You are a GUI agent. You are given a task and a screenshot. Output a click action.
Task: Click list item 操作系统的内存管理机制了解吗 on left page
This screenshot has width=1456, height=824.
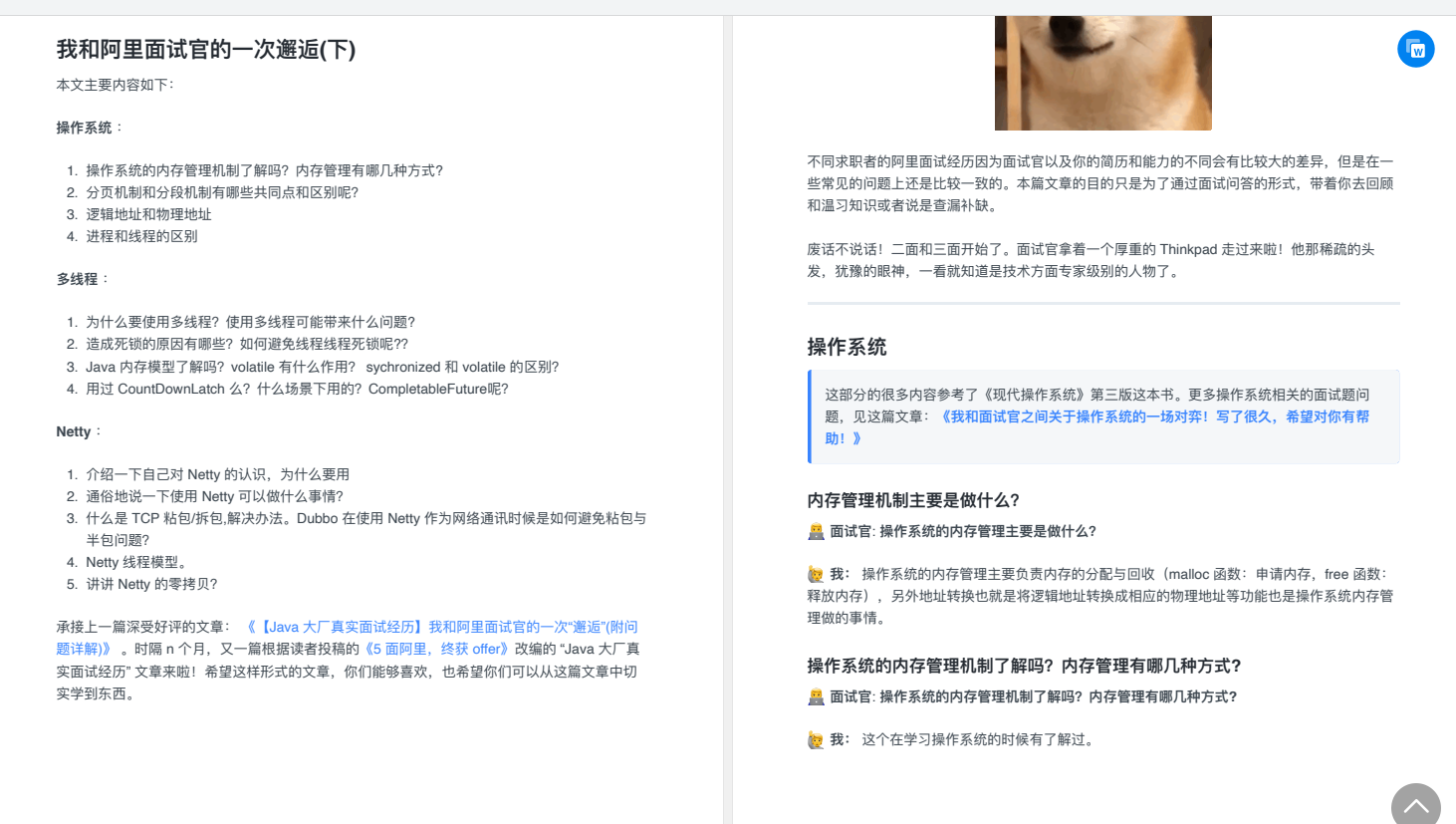(x=264, y=170)
